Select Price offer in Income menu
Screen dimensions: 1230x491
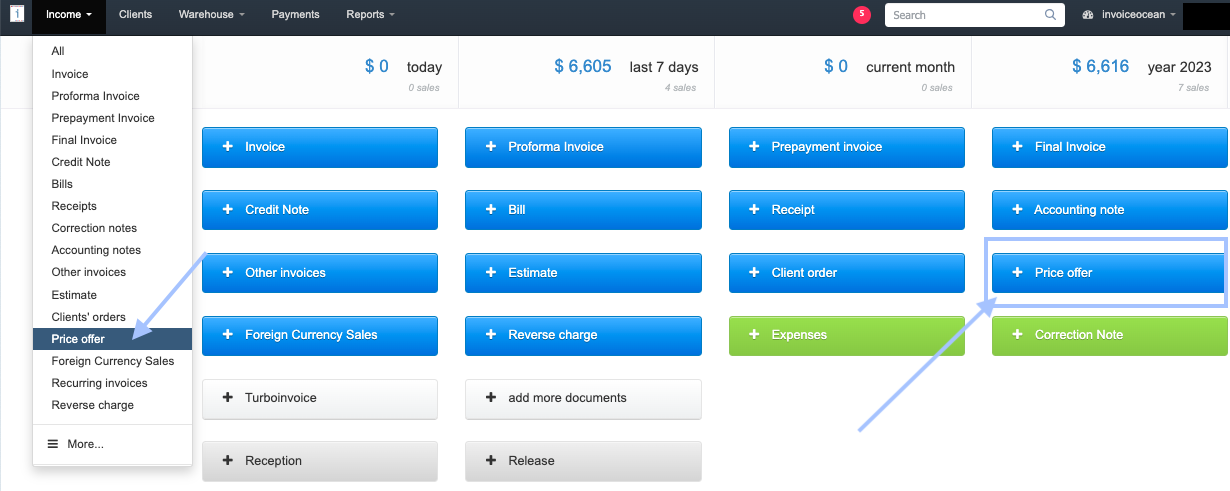[78, 339]
